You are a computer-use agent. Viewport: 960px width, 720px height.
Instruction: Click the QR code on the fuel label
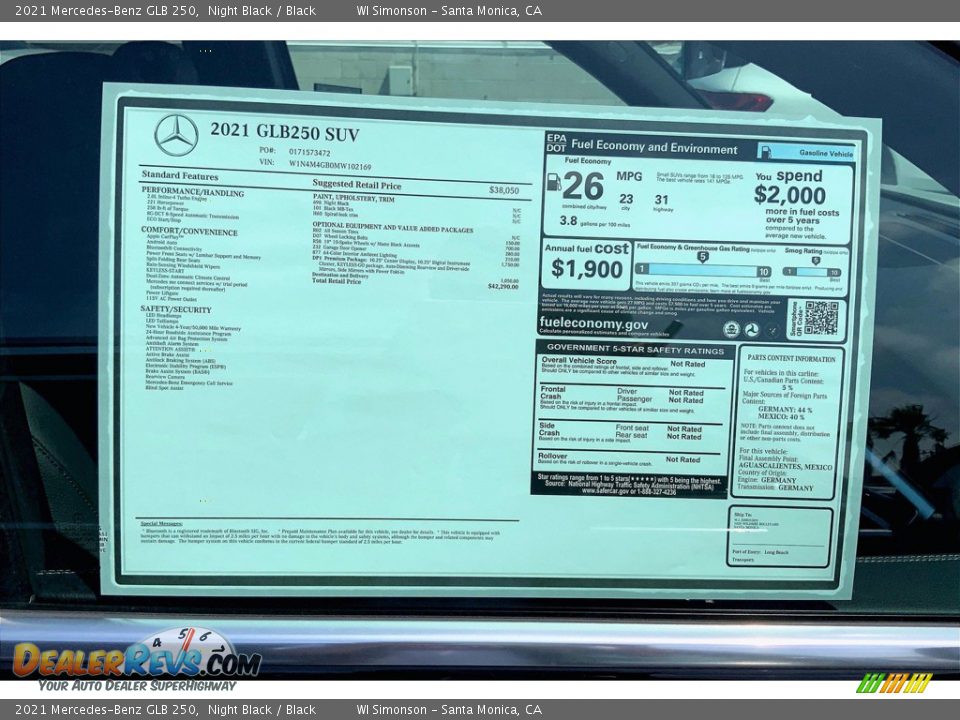821,318
